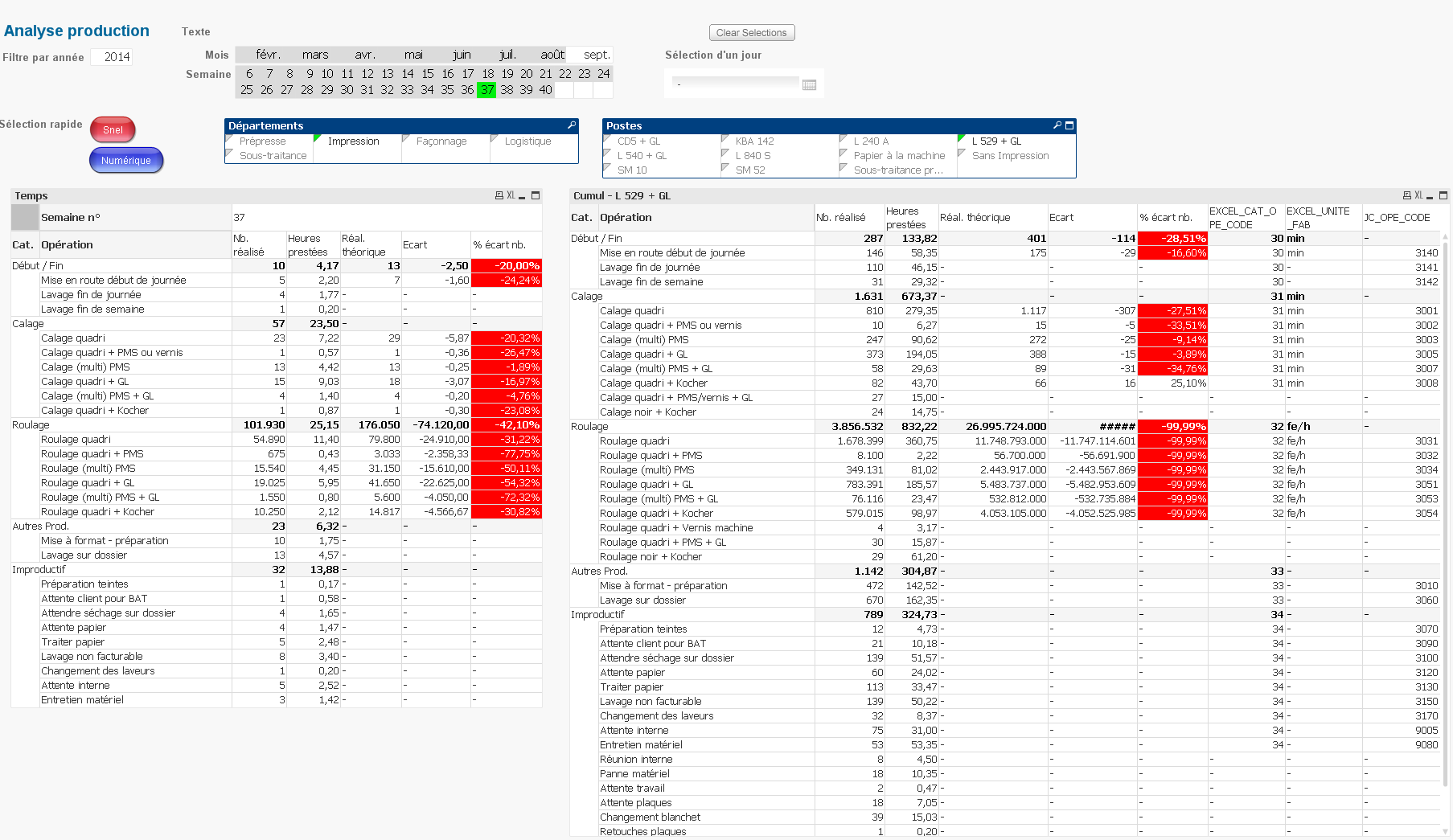The width and height of the screenshot is (1453, 840).
Task: Open search in Départements list box
Action: tap(572, 125)
